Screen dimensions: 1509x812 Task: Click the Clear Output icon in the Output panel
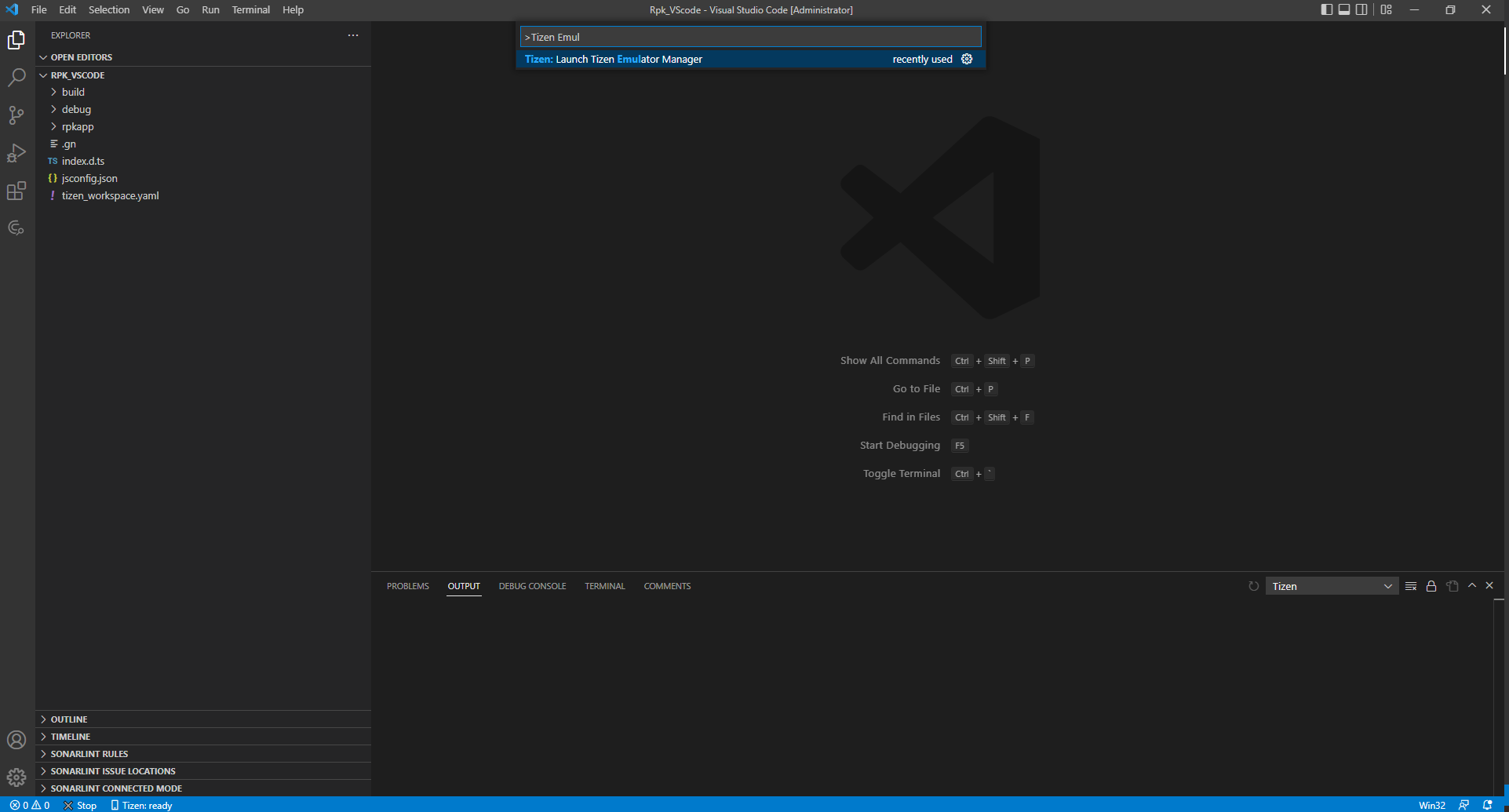click(x=1410, y=585)
